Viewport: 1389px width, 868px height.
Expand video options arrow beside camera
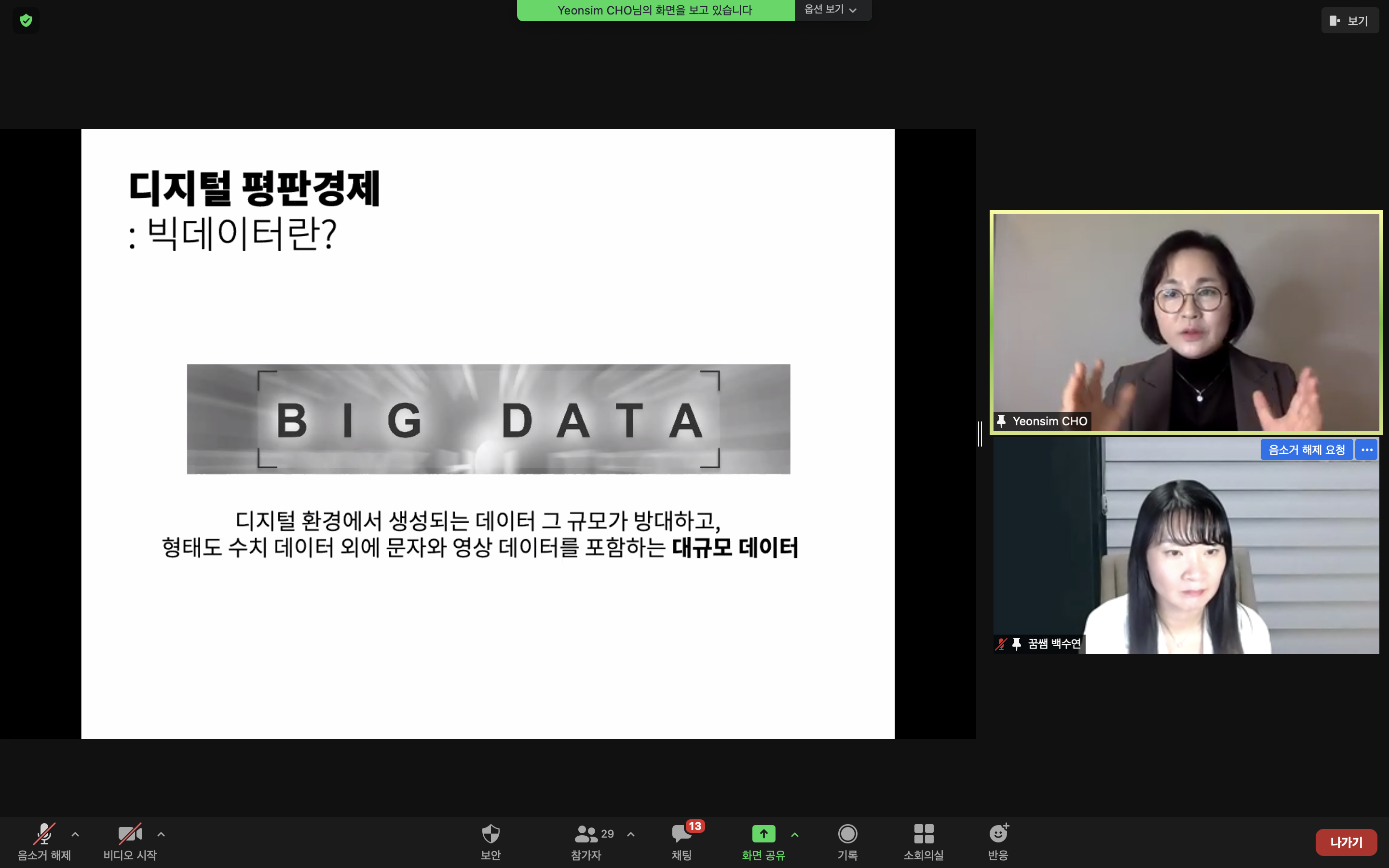[161, 834]
